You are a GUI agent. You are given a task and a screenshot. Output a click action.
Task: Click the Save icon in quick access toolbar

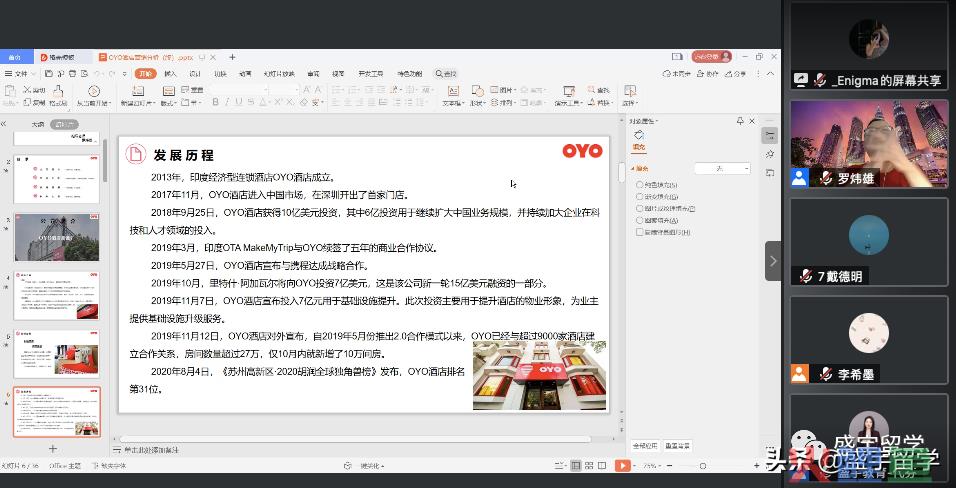[x=49, y=74]
